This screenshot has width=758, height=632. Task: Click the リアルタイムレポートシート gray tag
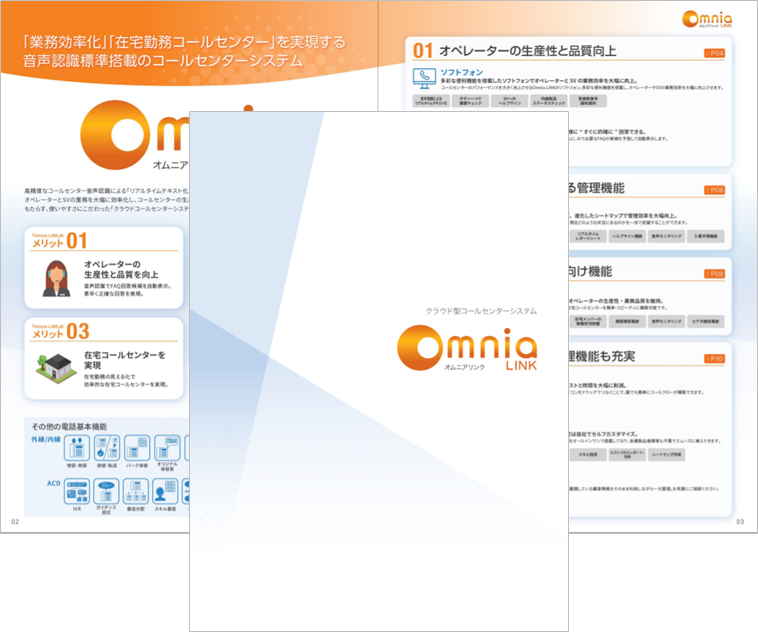(588, 236)
